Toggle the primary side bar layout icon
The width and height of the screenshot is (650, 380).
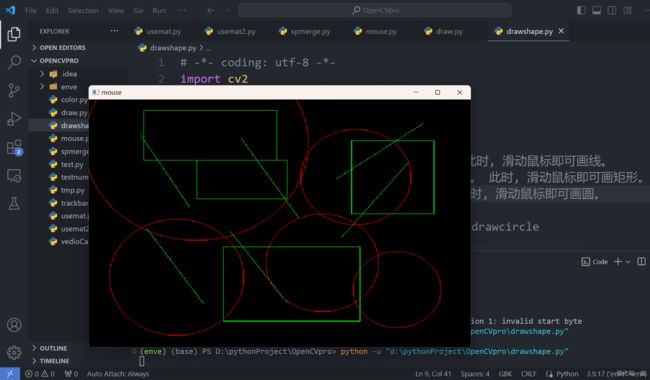[x=581, y=10]
